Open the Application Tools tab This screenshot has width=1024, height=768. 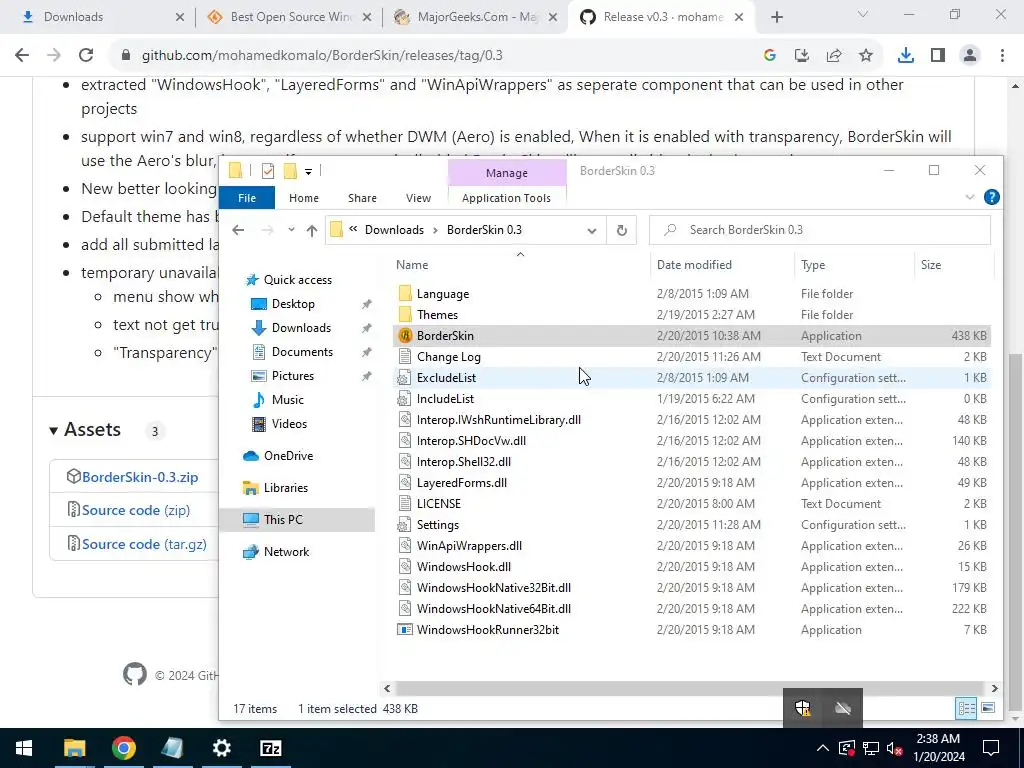click(x=506, y=198)
